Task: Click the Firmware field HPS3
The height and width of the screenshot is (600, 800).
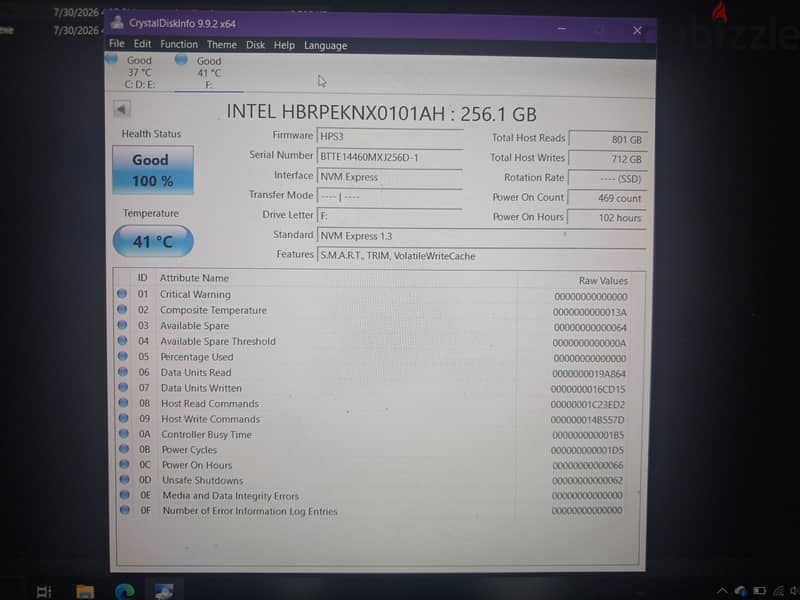Action: 390,137
